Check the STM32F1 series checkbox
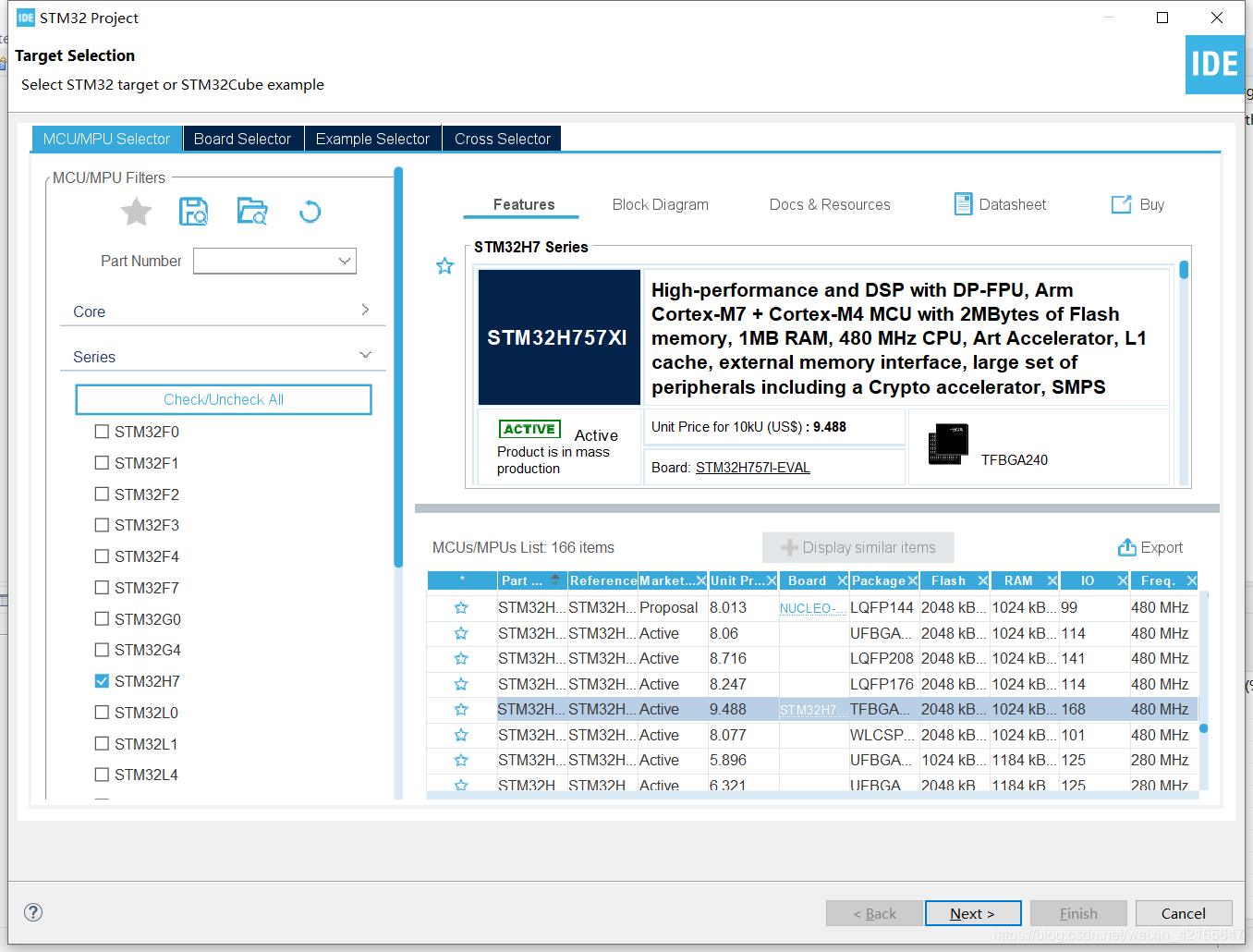This screenshot has height=952, width=1253. pyautogui.click(x=102, y=462)
